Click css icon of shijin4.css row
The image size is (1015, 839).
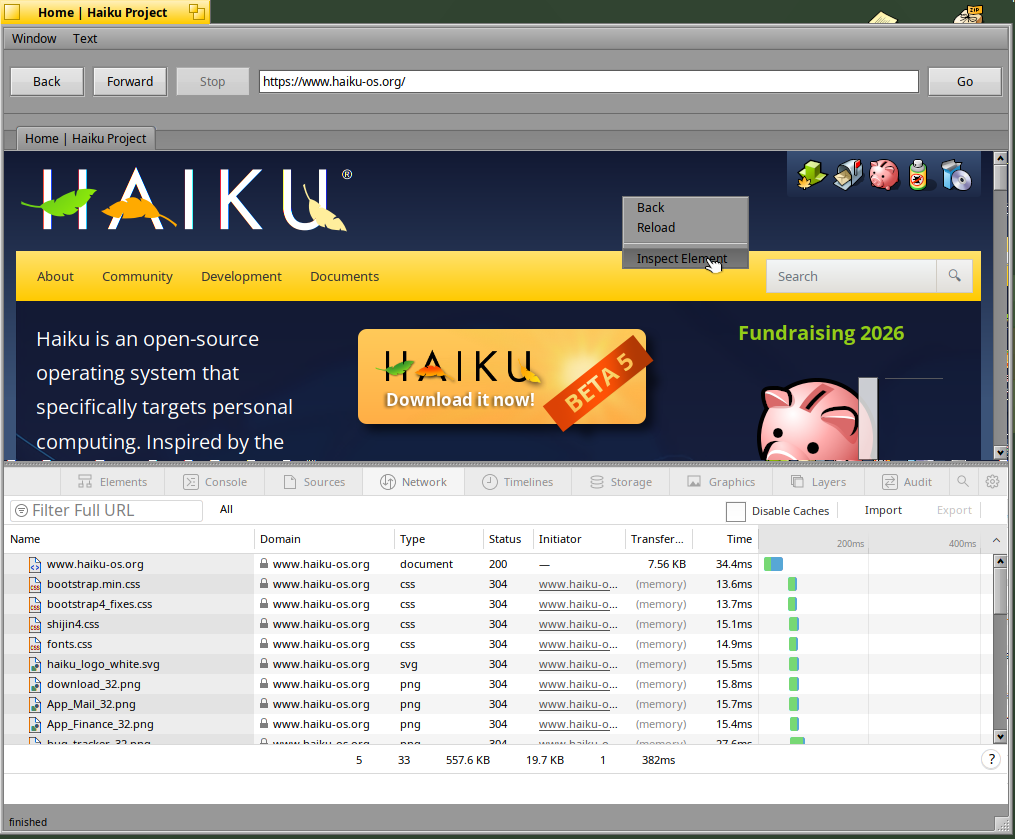tap(35, 625)
